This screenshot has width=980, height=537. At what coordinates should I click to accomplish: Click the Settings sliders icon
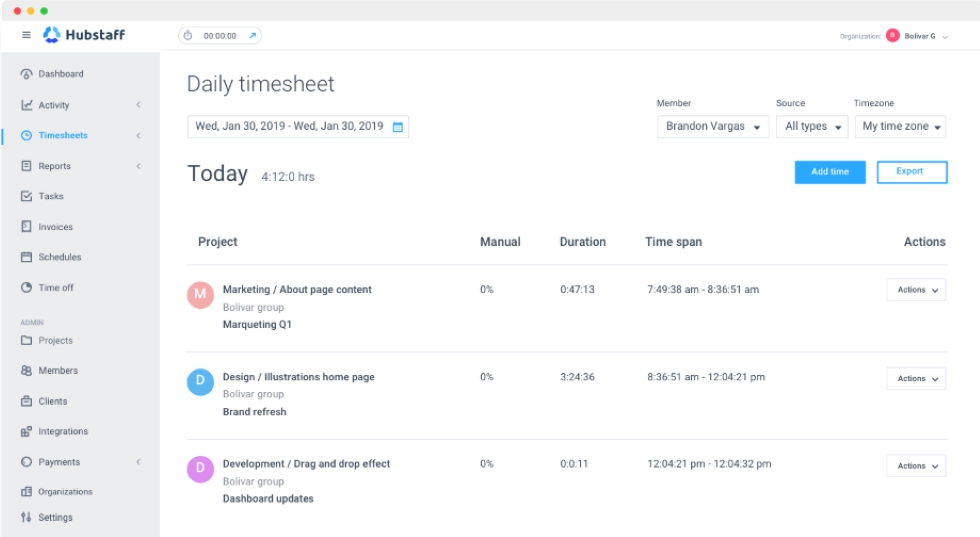pos(26,517)
